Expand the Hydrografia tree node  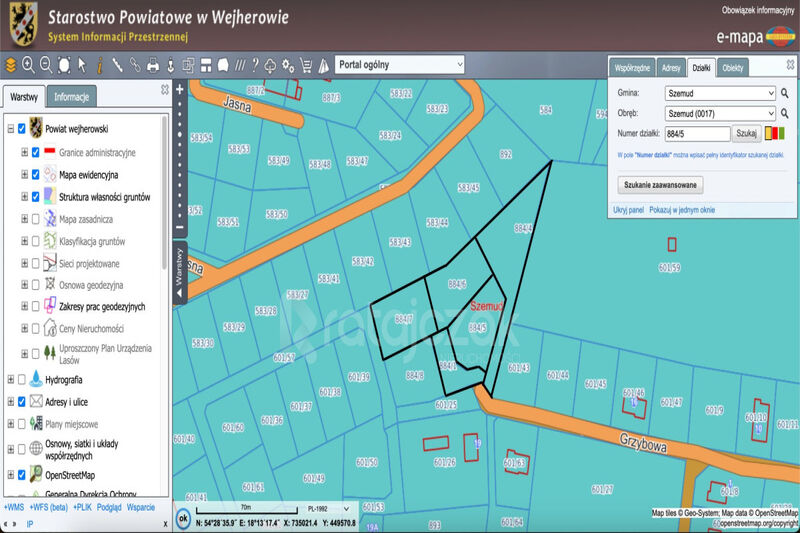pos(11,380)
